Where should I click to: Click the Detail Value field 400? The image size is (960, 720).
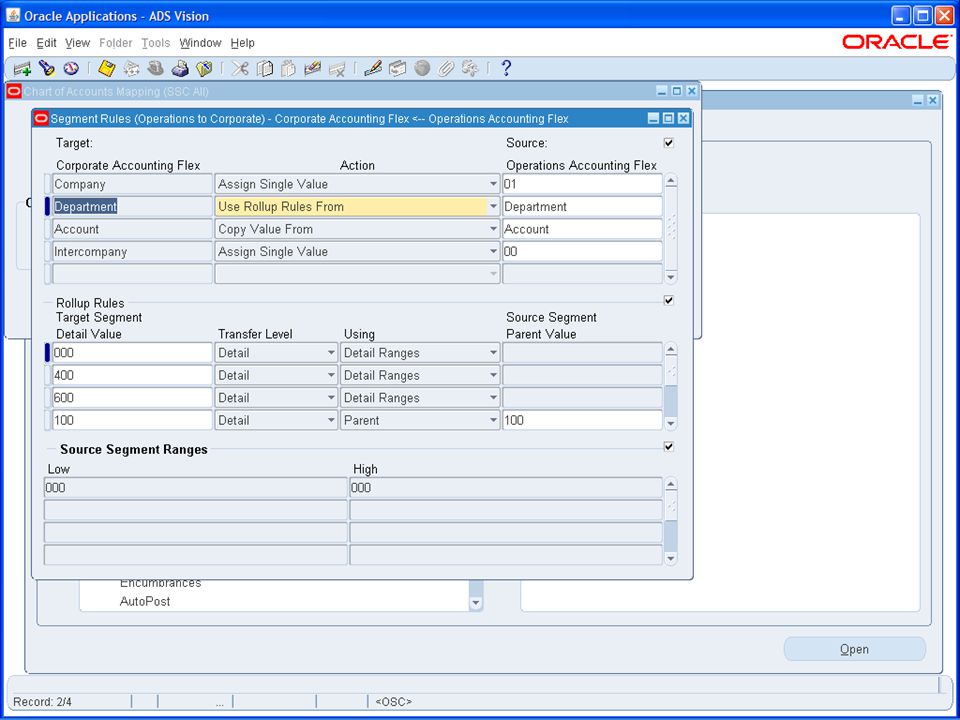[x=132, y=375]
